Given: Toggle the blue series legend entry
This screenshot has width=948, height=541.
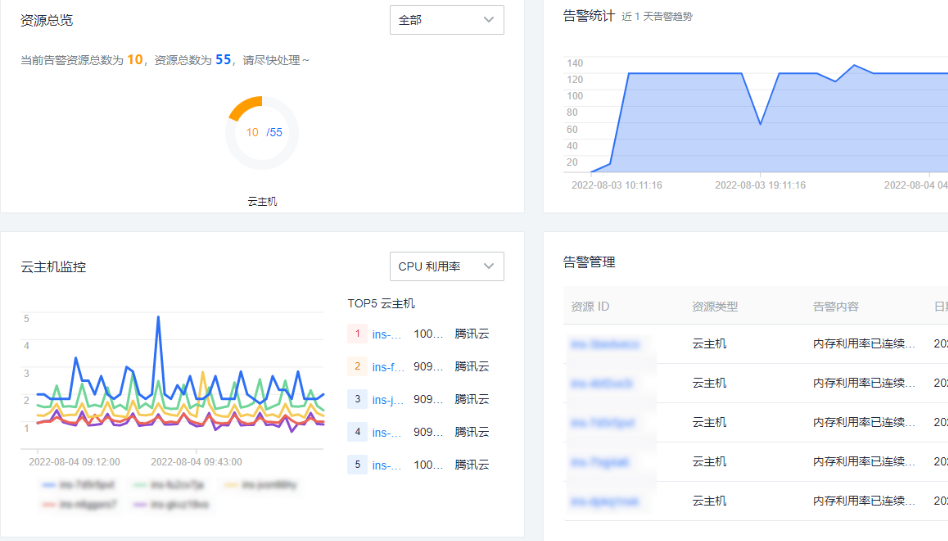Looking at the screenshot, I should coord(79,485).
